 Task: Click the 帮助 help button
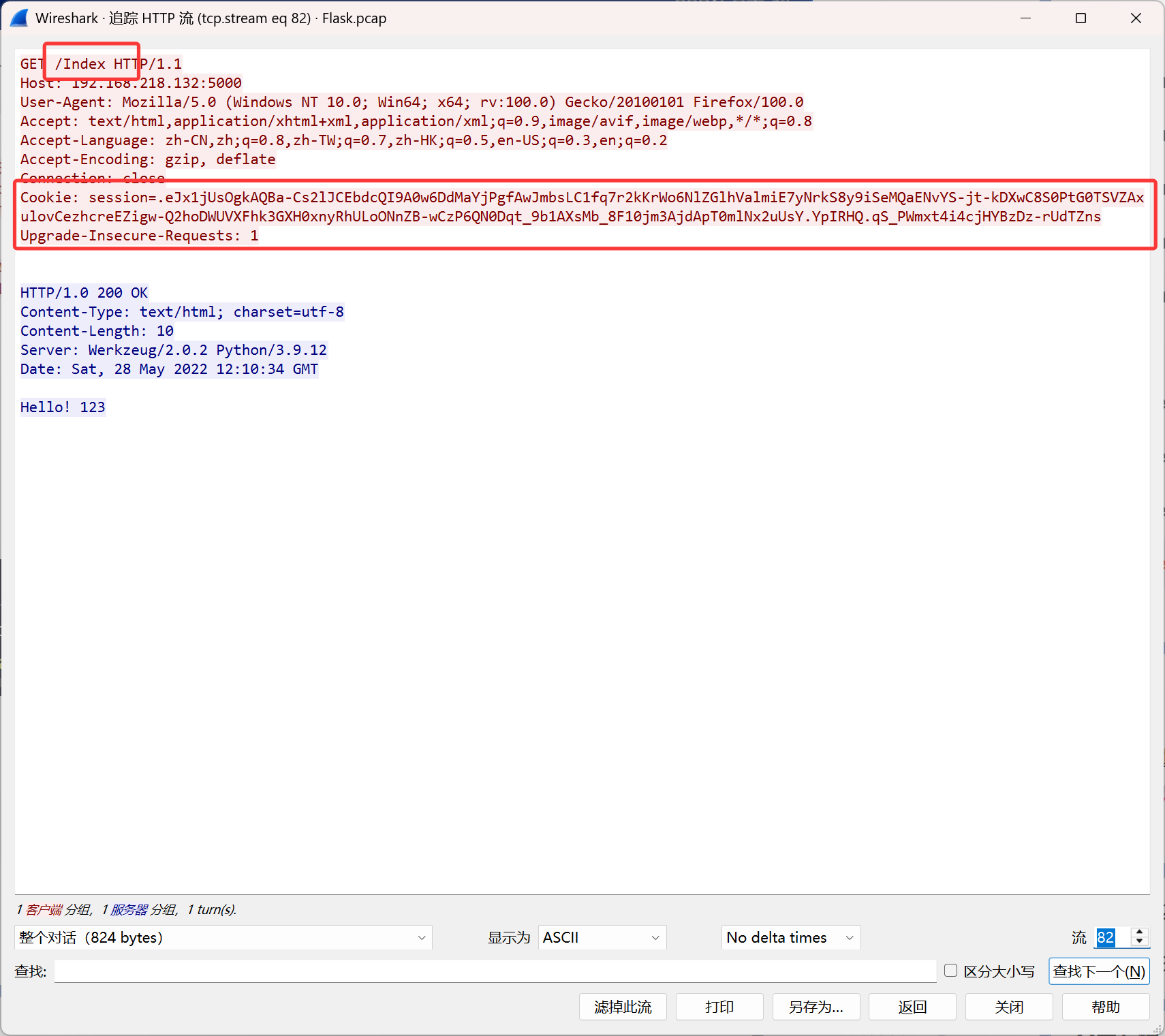click(1106, 1007)
